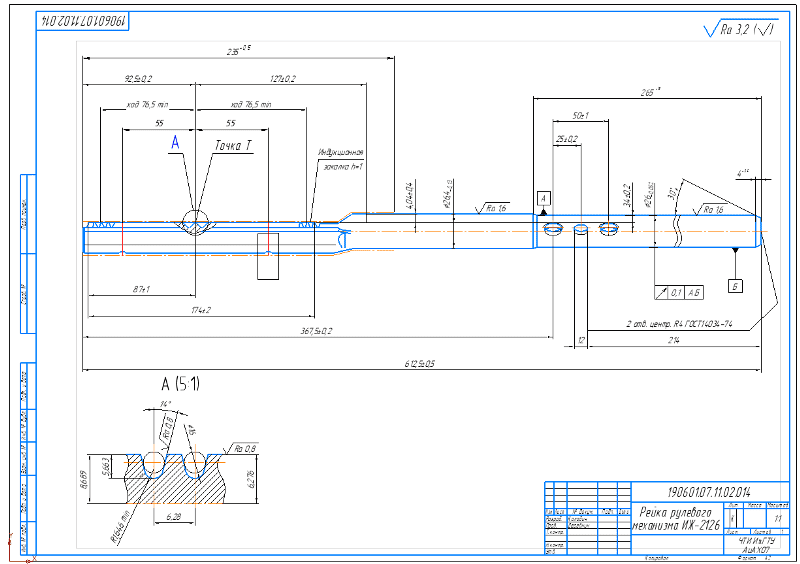Screen dimensions: 800x564
Task: Click the 'R1,646 min' radius label
Action: click(x=121, y=527)
